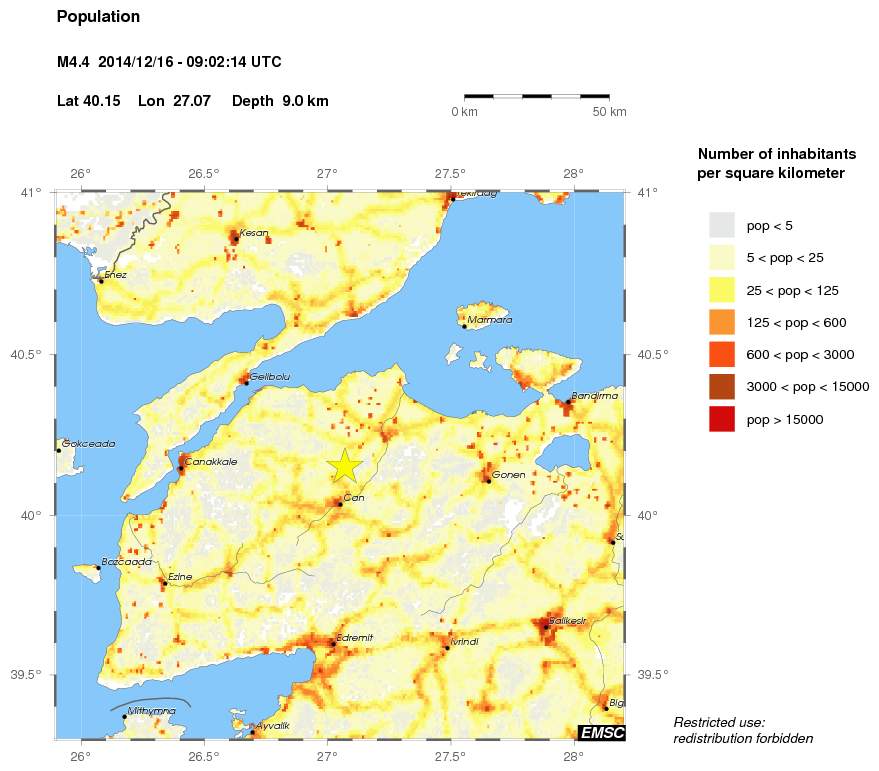Select the '25 < pop < 125' yellow swatch

(721, 290)
